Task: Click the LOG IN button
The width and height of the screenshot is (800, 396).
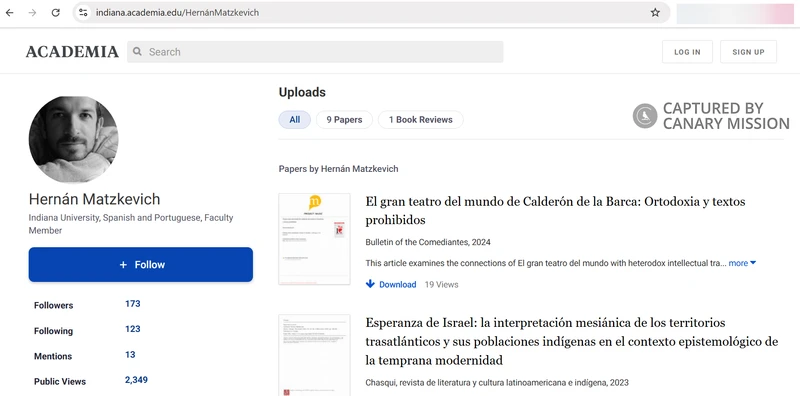Action: point(687,52)
